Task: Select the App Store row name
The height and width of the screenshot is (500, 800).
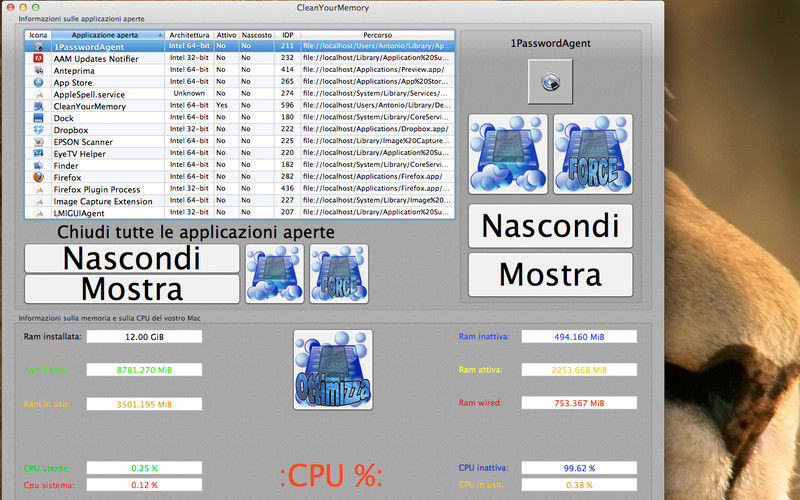Action: [x=73, y=83]
